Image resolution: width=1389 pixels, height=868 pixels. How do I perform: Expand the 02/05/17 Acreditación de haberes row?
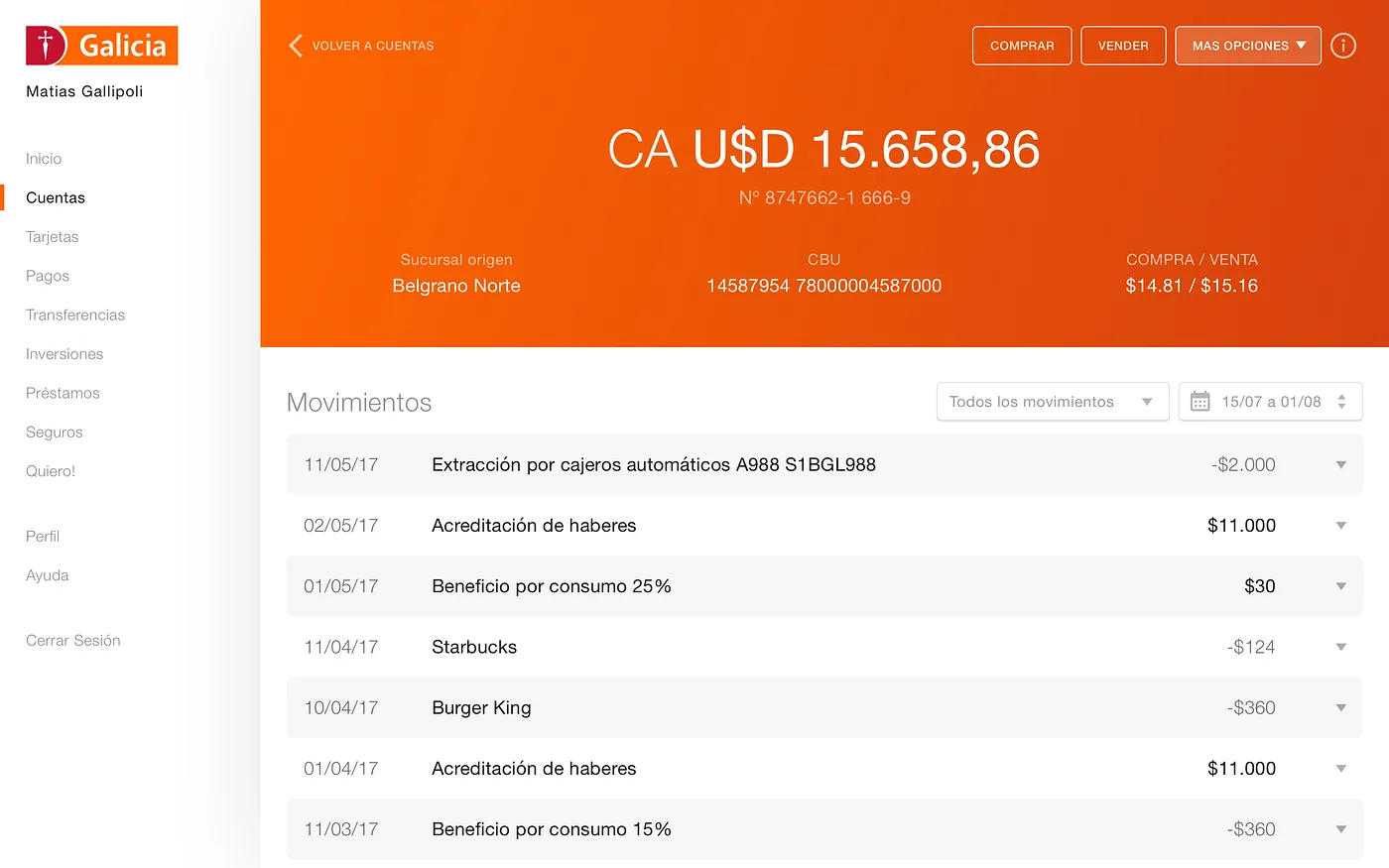pos(1340,526)
